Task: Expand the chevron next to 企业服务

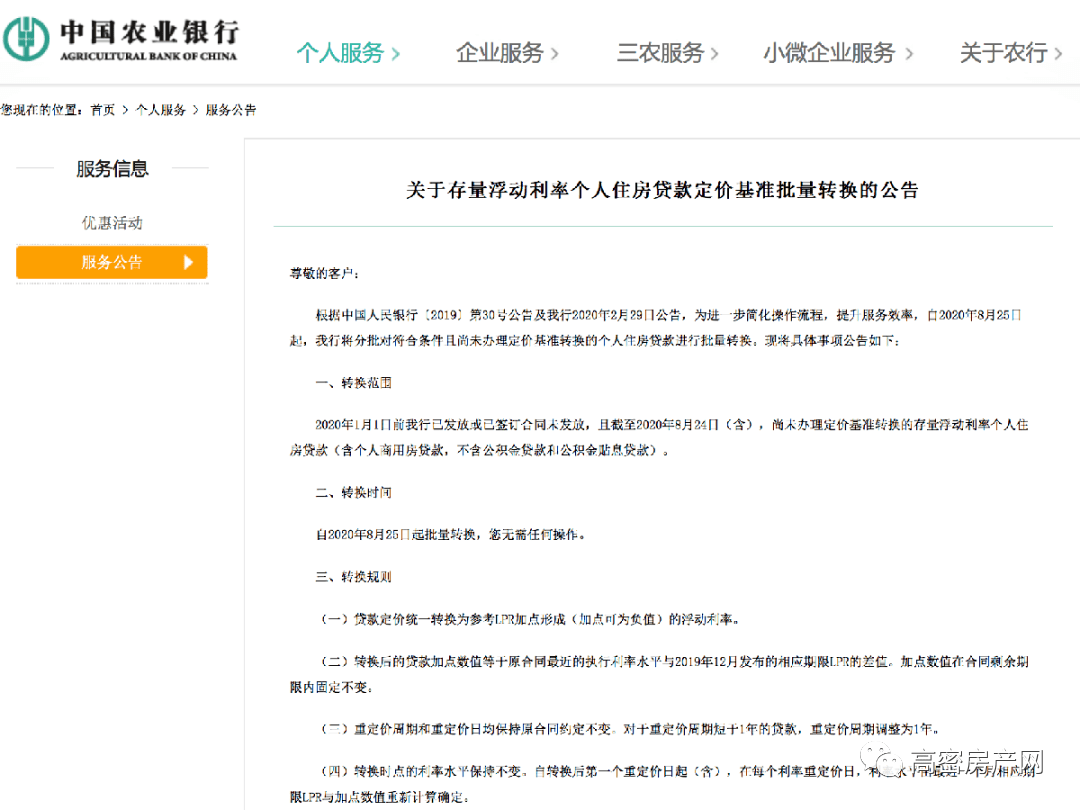Action: (x=554, y=55)
